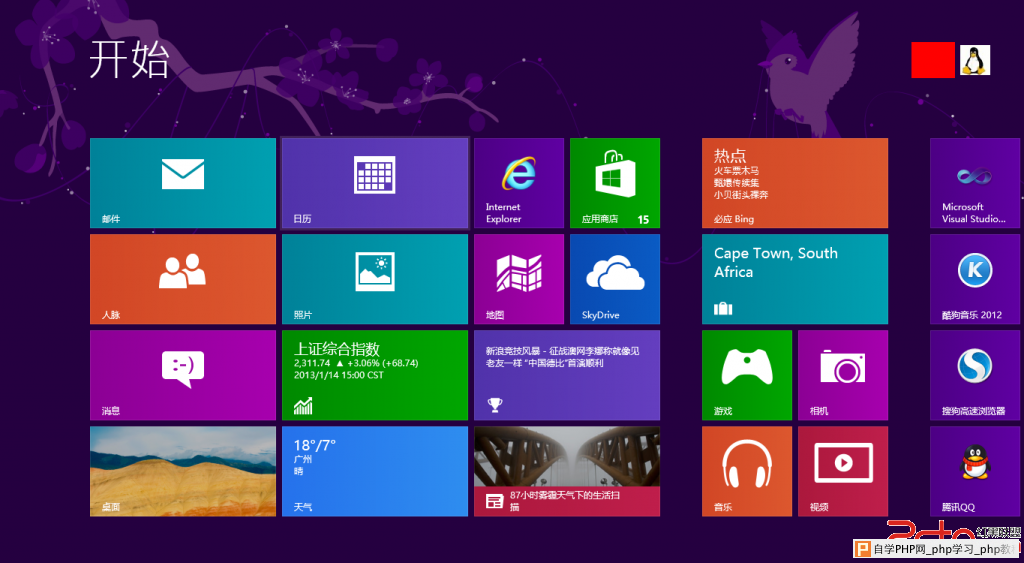Open the Finance tile 上证综合指数

[x=375, y=375]
